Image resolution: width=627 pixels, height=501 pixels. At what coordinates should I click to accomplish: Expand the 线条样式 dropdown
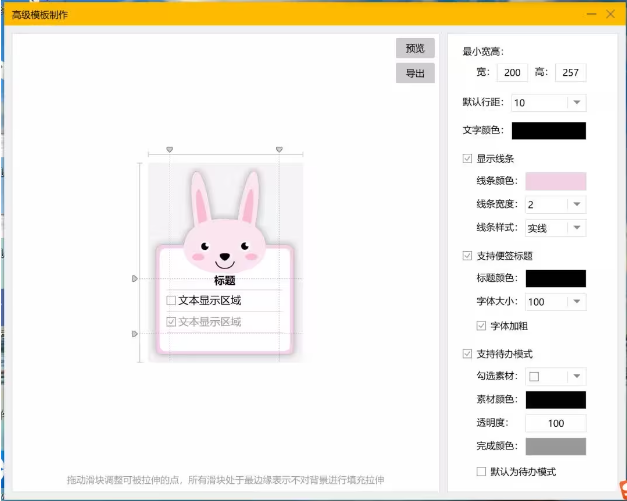coord(575,228)
